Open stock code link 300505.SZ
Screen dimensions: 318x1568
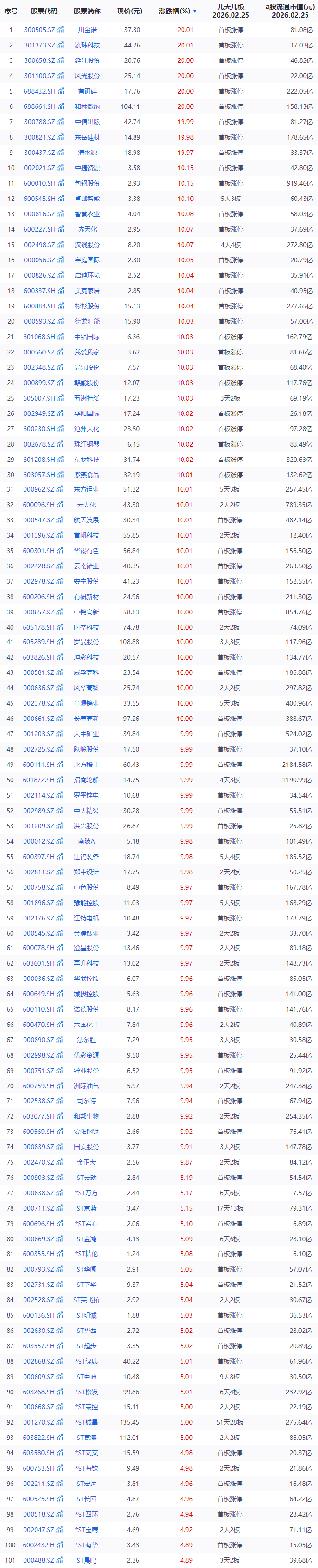pos(39,30)
